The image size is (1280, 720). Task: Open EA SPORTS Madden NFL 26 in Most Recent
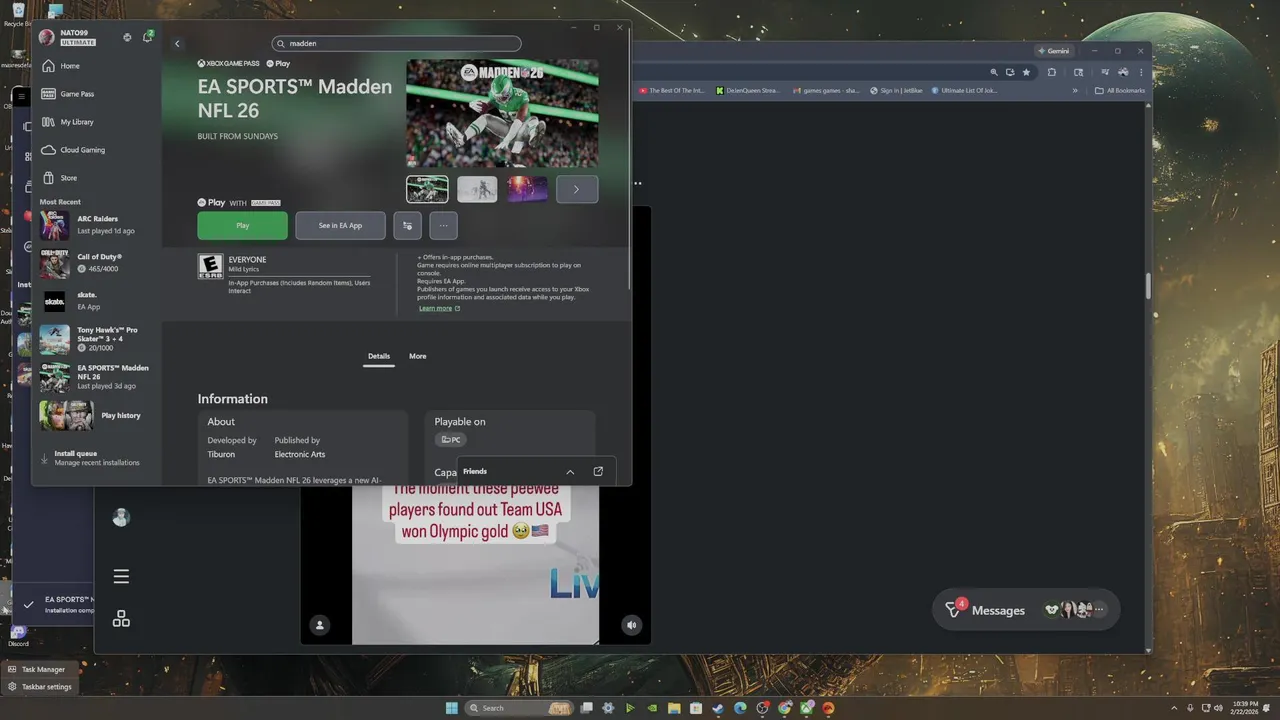pos(97,377)
